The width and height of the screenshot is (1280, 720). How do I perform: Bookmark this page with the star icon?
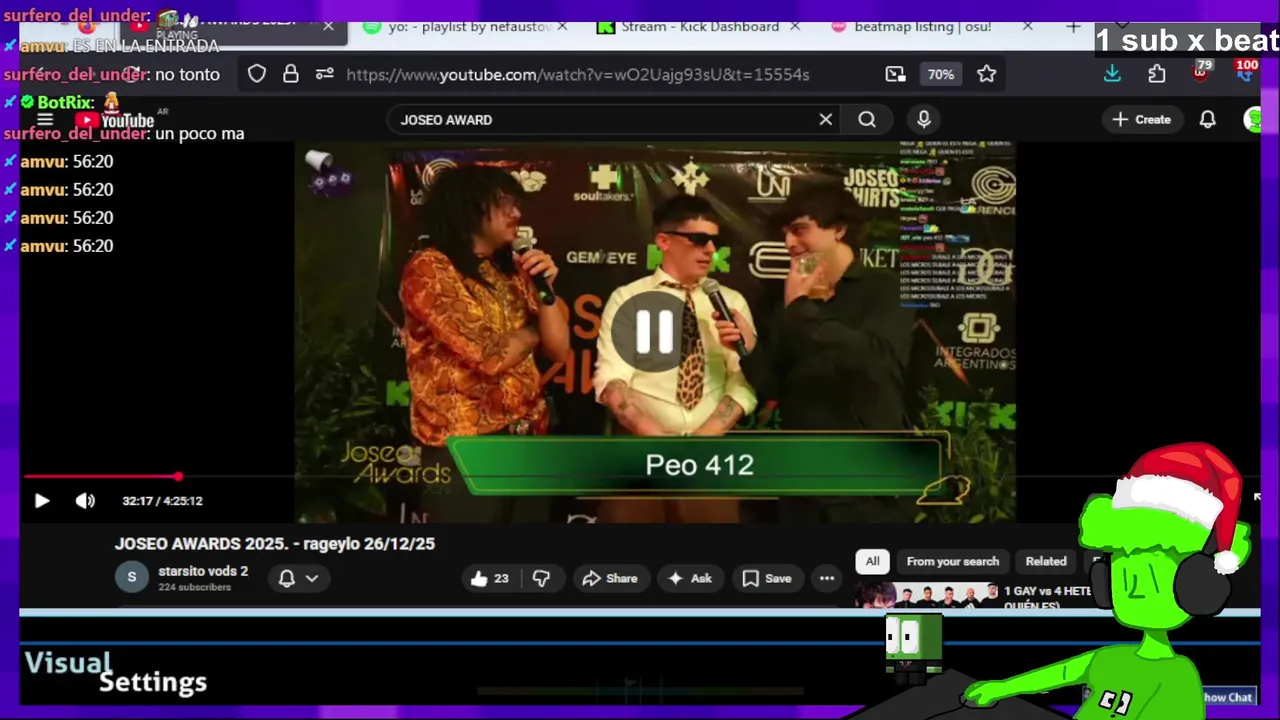click(986, 74)
